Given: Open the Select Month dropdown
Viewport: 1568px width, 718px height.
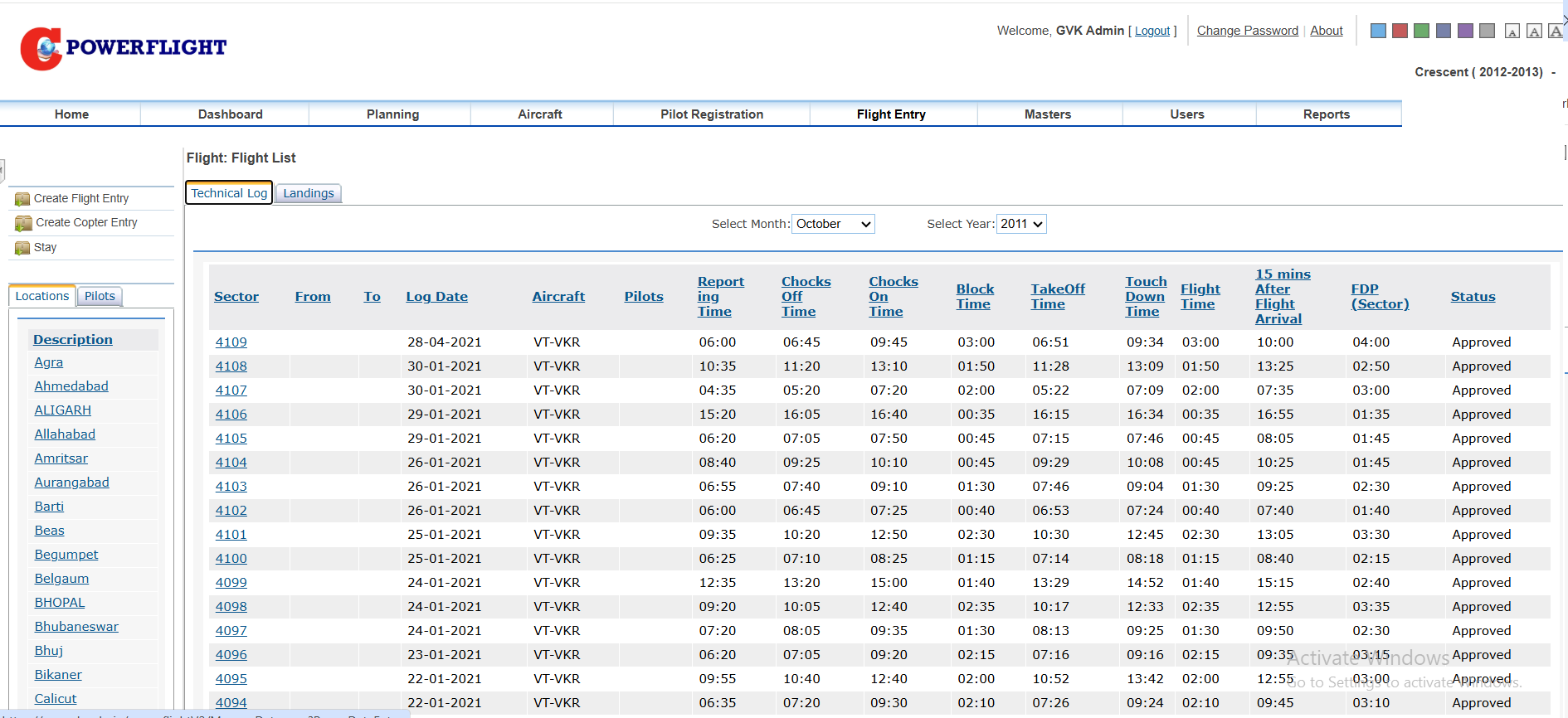Looking at the screenshot, I should click(833, 224).
